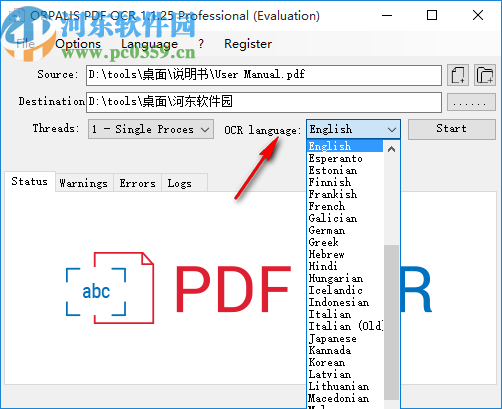The height and width of the screenshot is (409, 502).
Task: Select Esperanto in the language list
Action: coord(345,158)
